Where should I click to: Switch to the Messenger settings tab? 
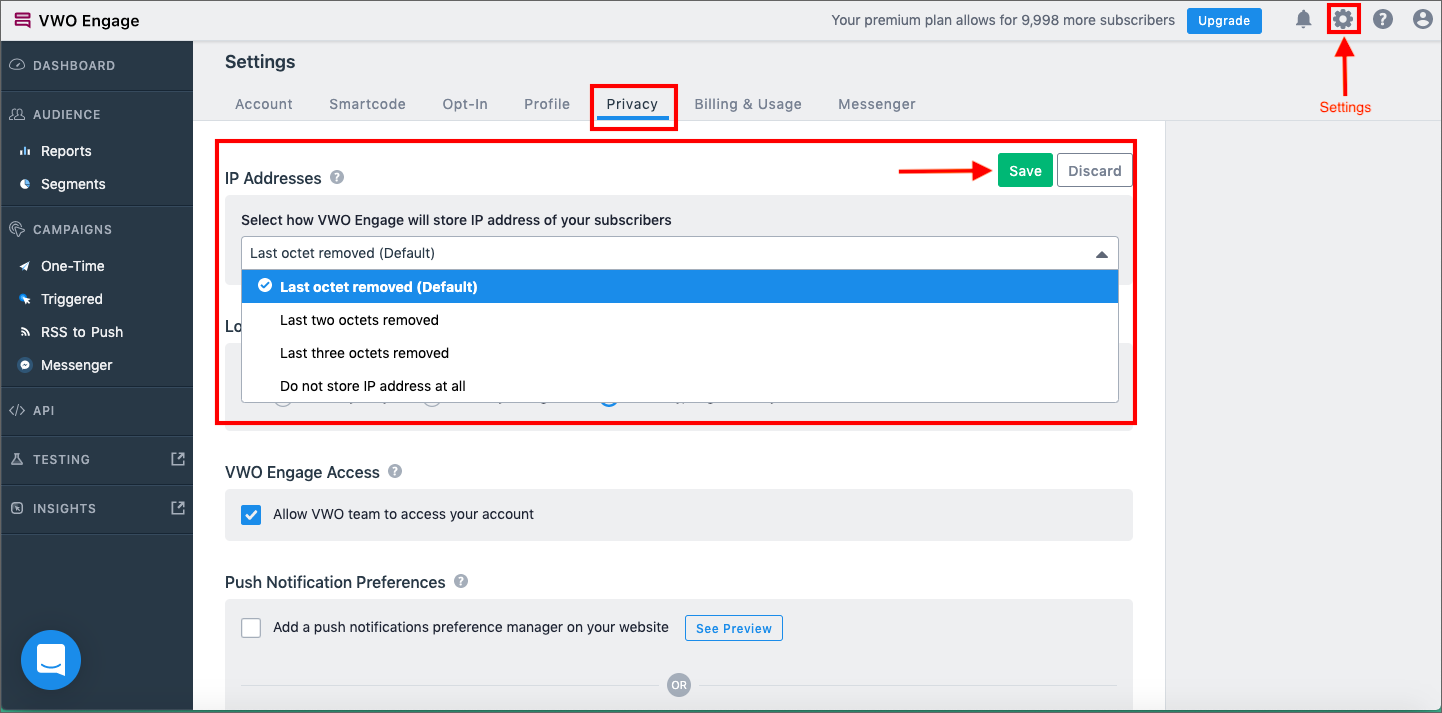pos(877,104)
